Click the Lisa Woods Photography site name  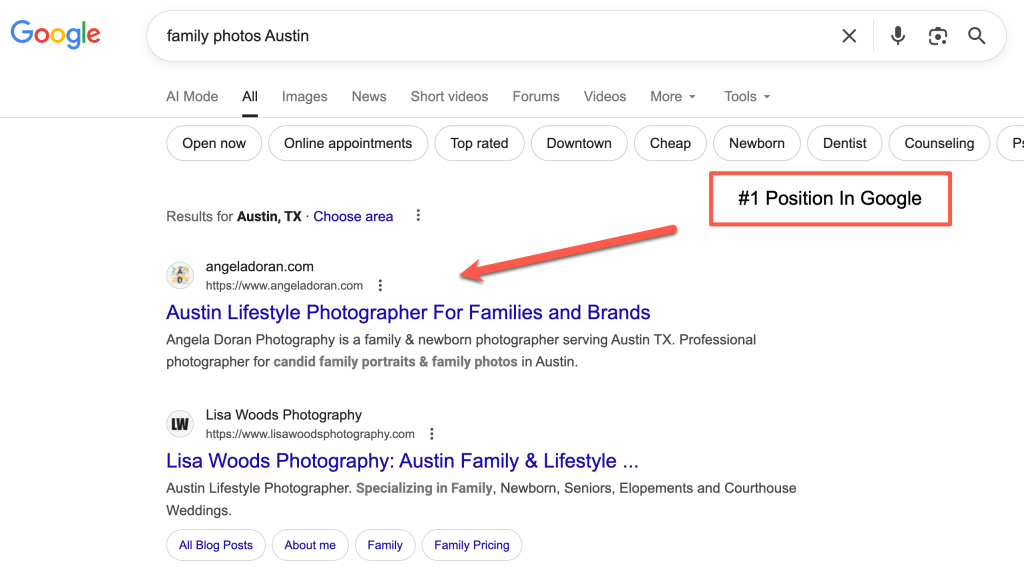[x=283, y=415]
